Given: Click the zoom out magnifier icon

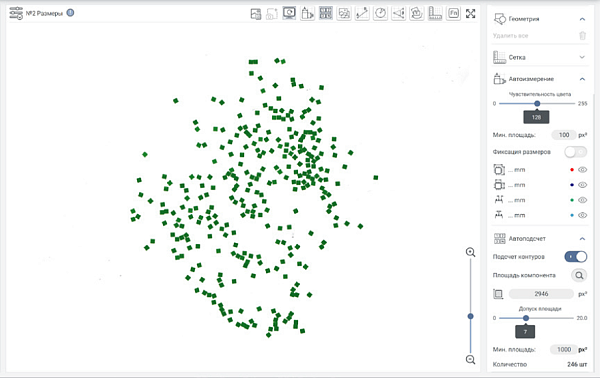Looking at the screenshot, I should [x=471, y=360].
